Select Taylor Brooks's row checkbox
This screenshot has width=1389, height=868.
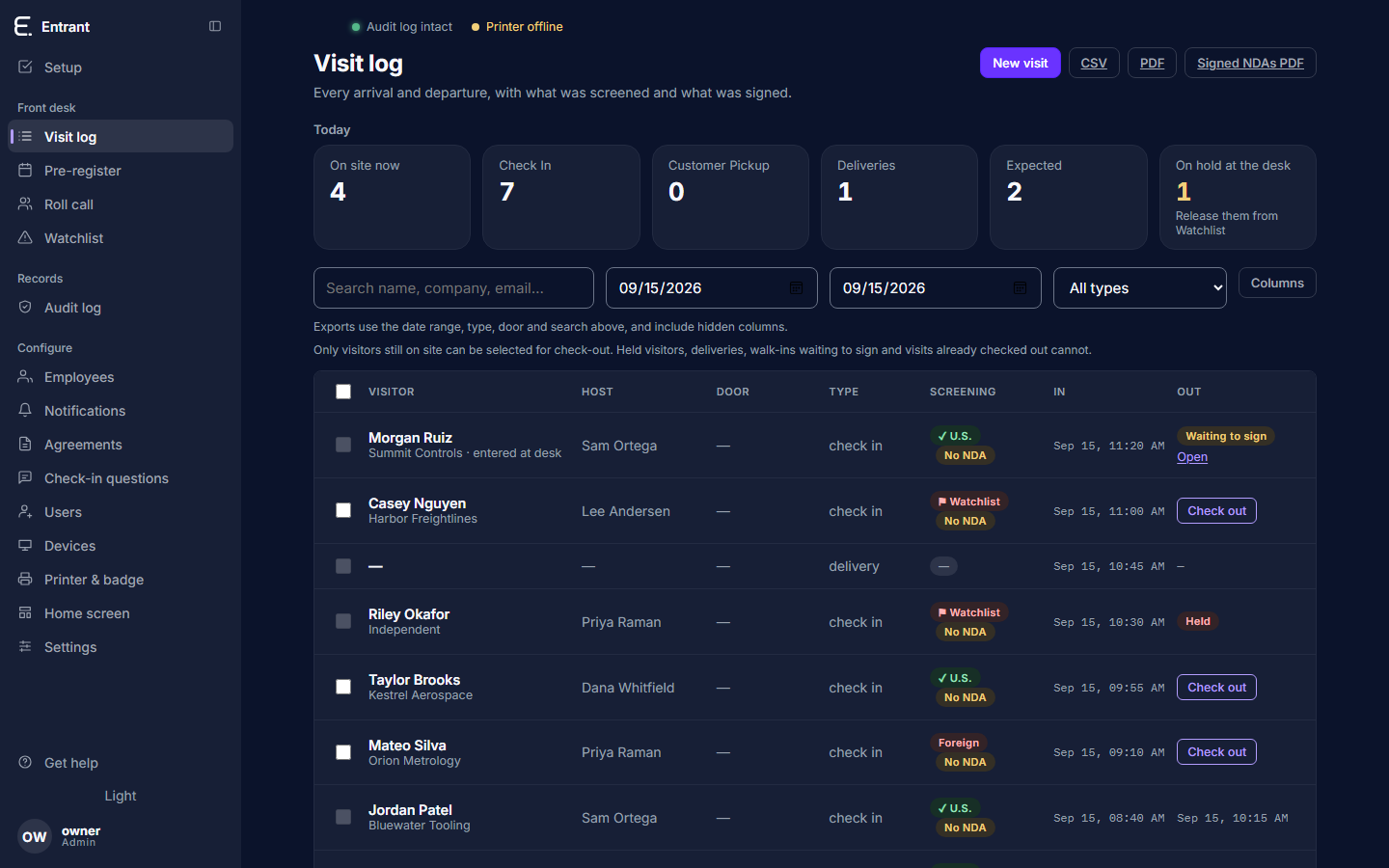343,687
